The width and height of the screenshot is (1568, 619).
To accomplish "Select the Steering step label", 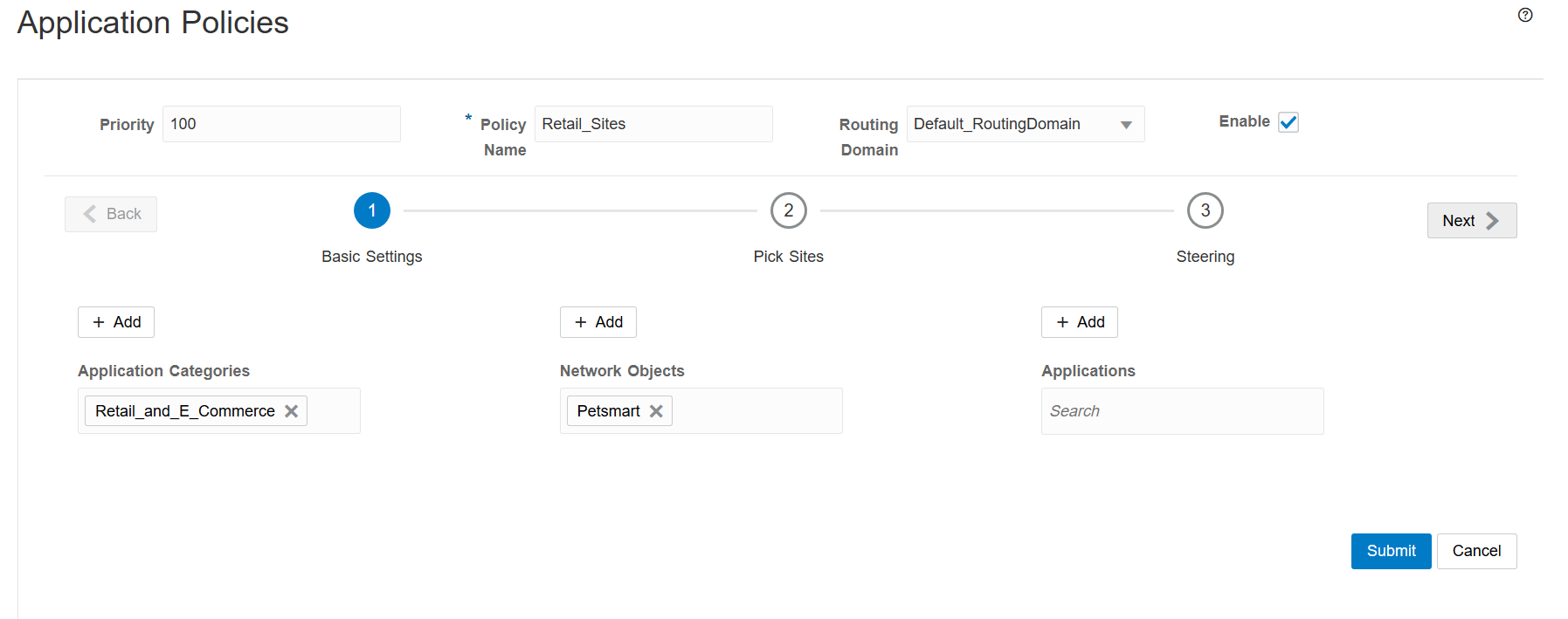I will coord(1205,257).
